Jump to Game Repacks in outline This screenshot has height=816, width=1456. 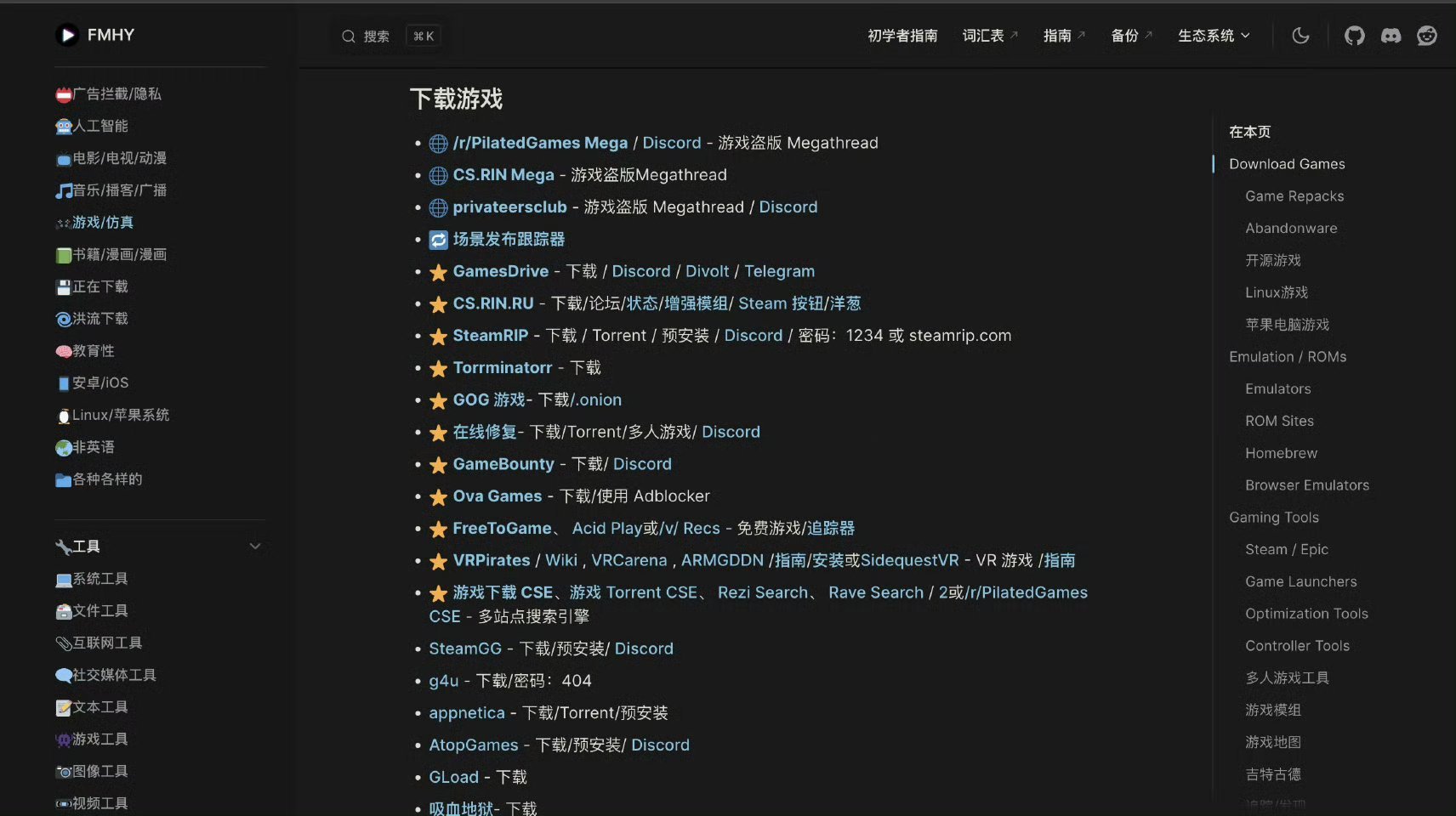pos(1294,196)
